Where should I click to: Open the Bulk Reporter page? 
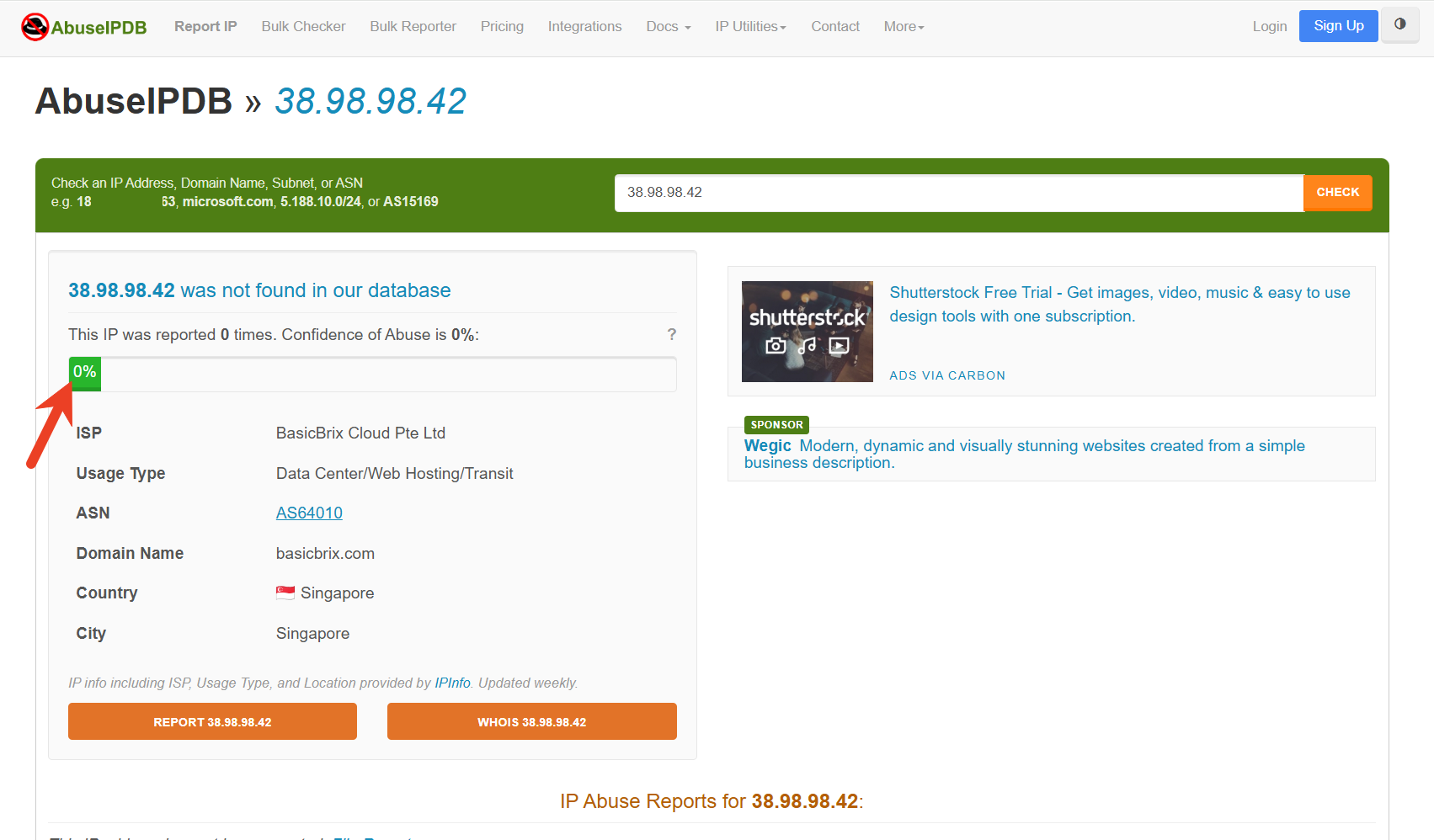[x=413, y=27]
